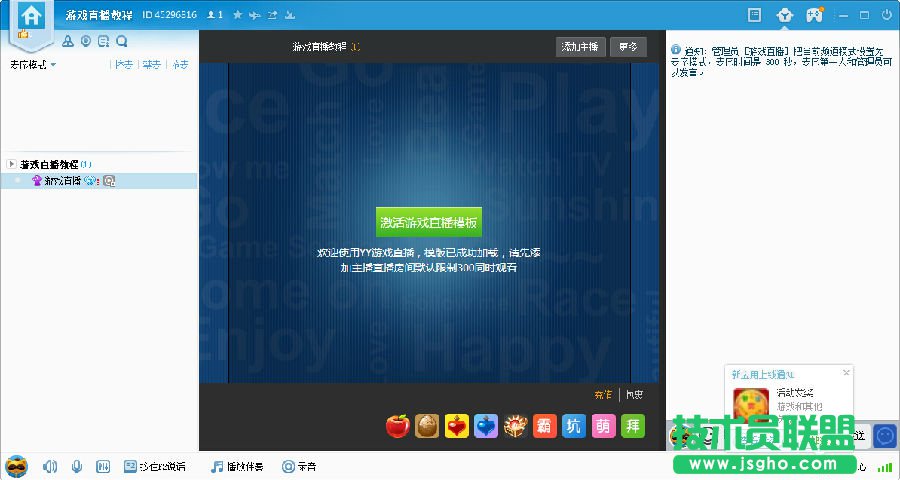Click the 添加主播 add anchor button
The height and width of the screenshot is (480, 900).
pos(580,47)
